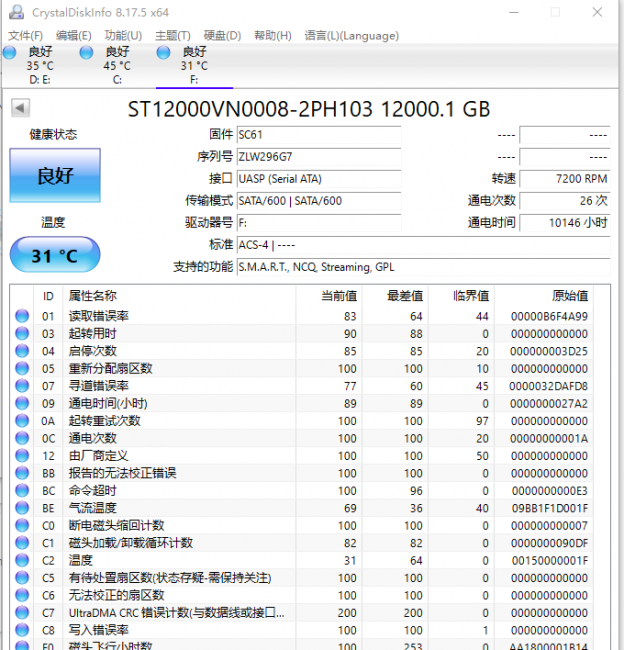Click the status circle for attribute 12 由厂商定义
624x650 pixels.
coord(22,456)
